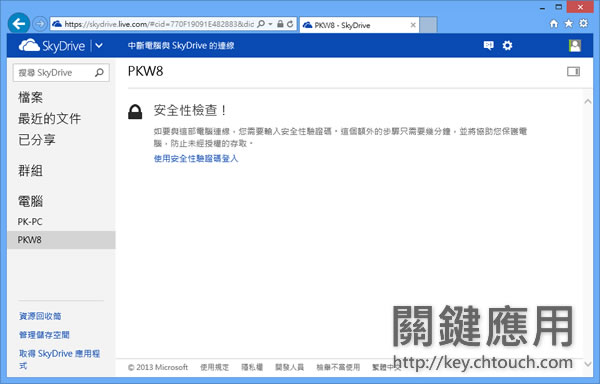Click the scrollbar down arrow
The width and height of the screenshot is (600, 384).
(588, 364)
